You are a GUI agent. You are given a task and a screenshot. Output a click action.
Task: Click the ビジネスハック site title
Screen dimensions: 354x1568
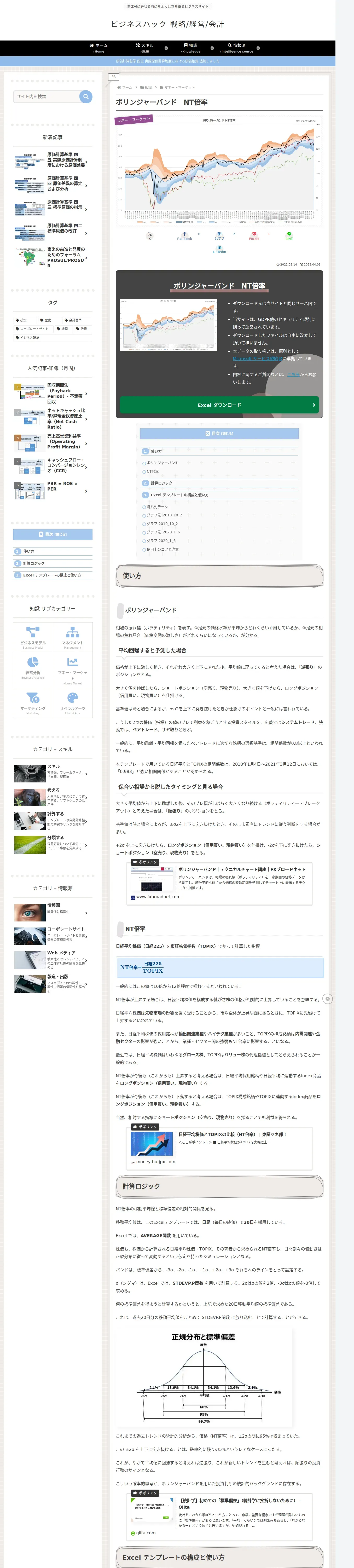coord(167,24)
